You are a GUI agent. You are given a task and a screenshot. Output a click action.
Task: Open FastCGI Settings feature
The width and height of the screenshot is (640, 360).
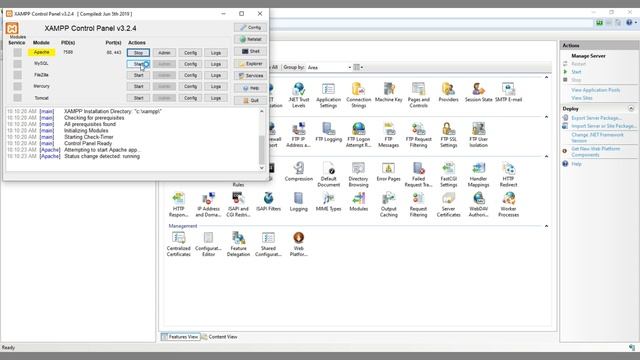click(x=448, y=174)
